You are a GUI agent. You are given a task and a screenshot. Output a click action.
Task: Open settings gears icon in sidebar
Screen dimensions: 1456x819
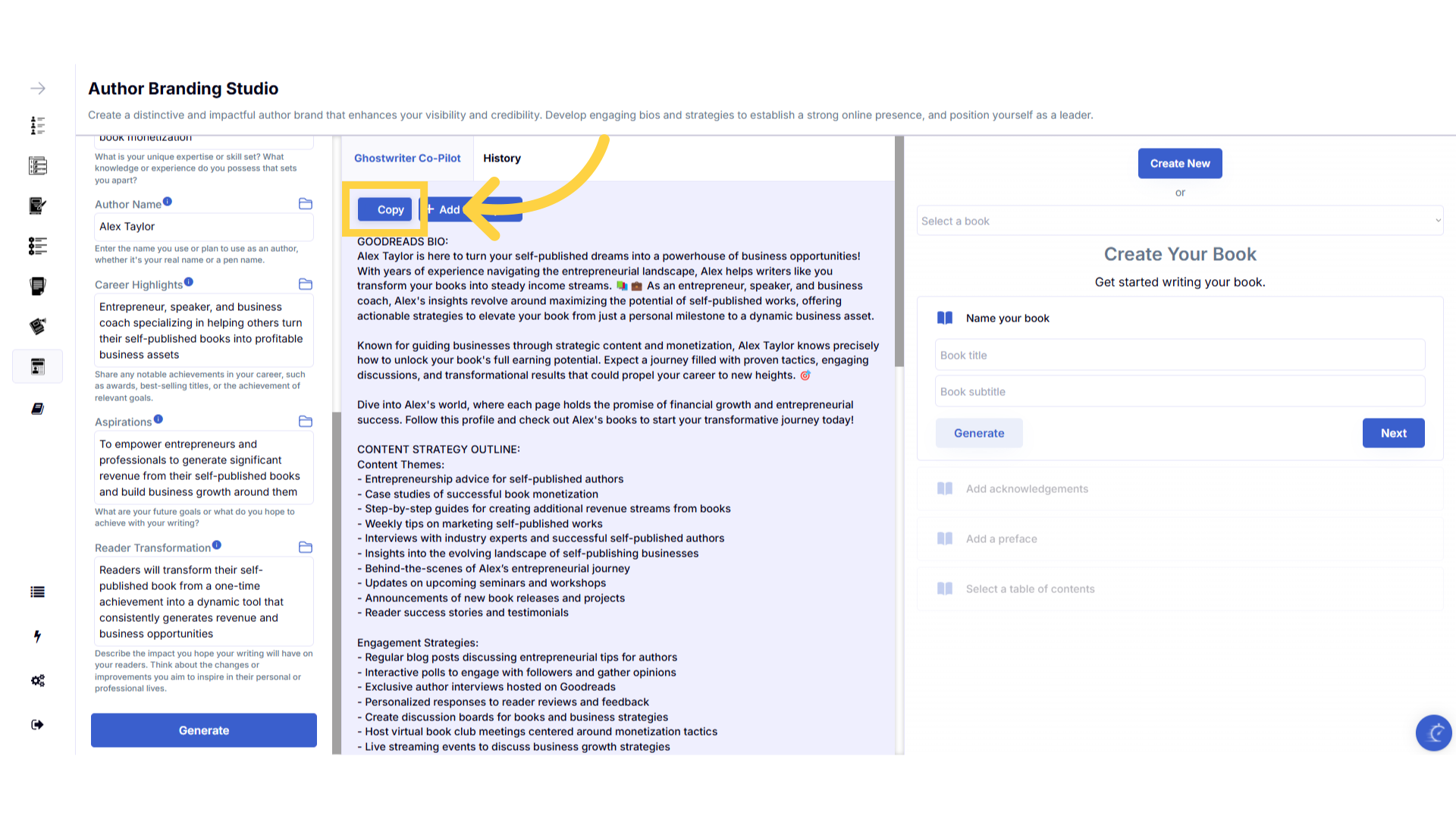tap(37, 680)
